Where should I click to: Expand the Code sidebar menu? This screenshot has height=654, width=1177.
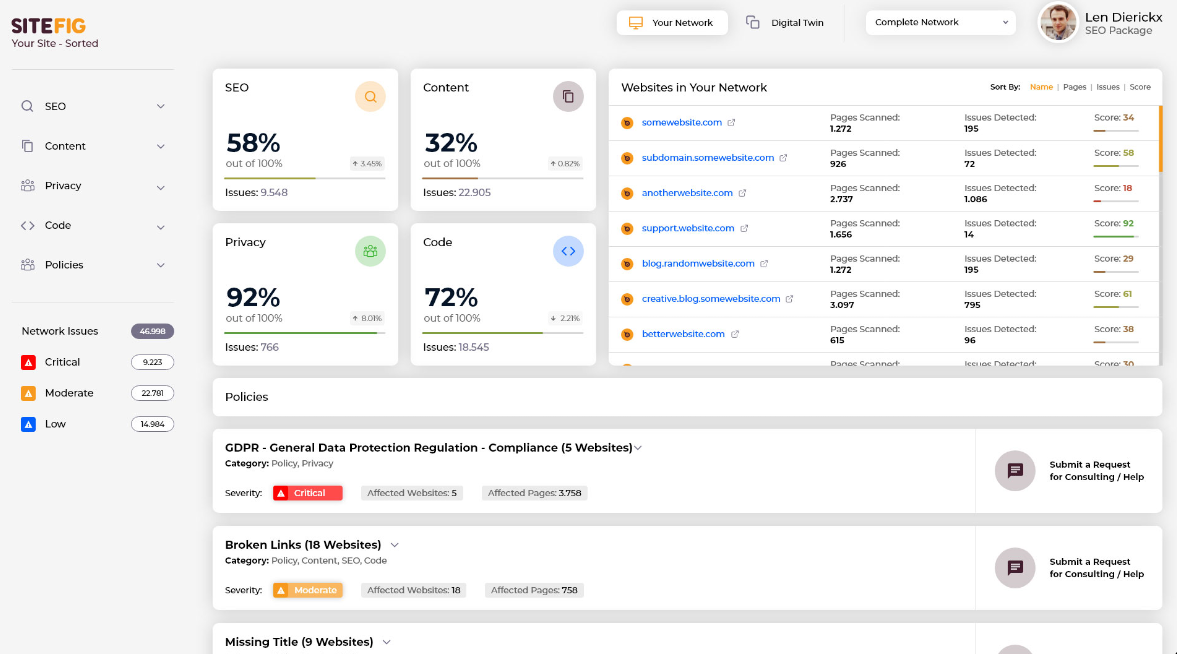pyautogui.click(x=160, y=226)
